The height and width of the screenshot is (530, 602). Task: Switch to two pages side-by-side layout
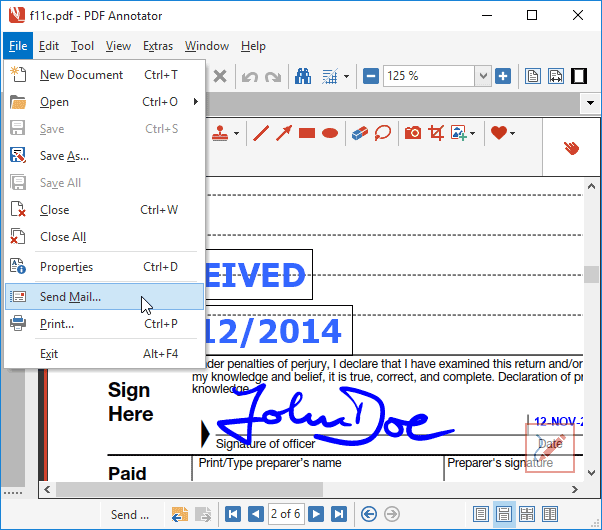(550, 514)
